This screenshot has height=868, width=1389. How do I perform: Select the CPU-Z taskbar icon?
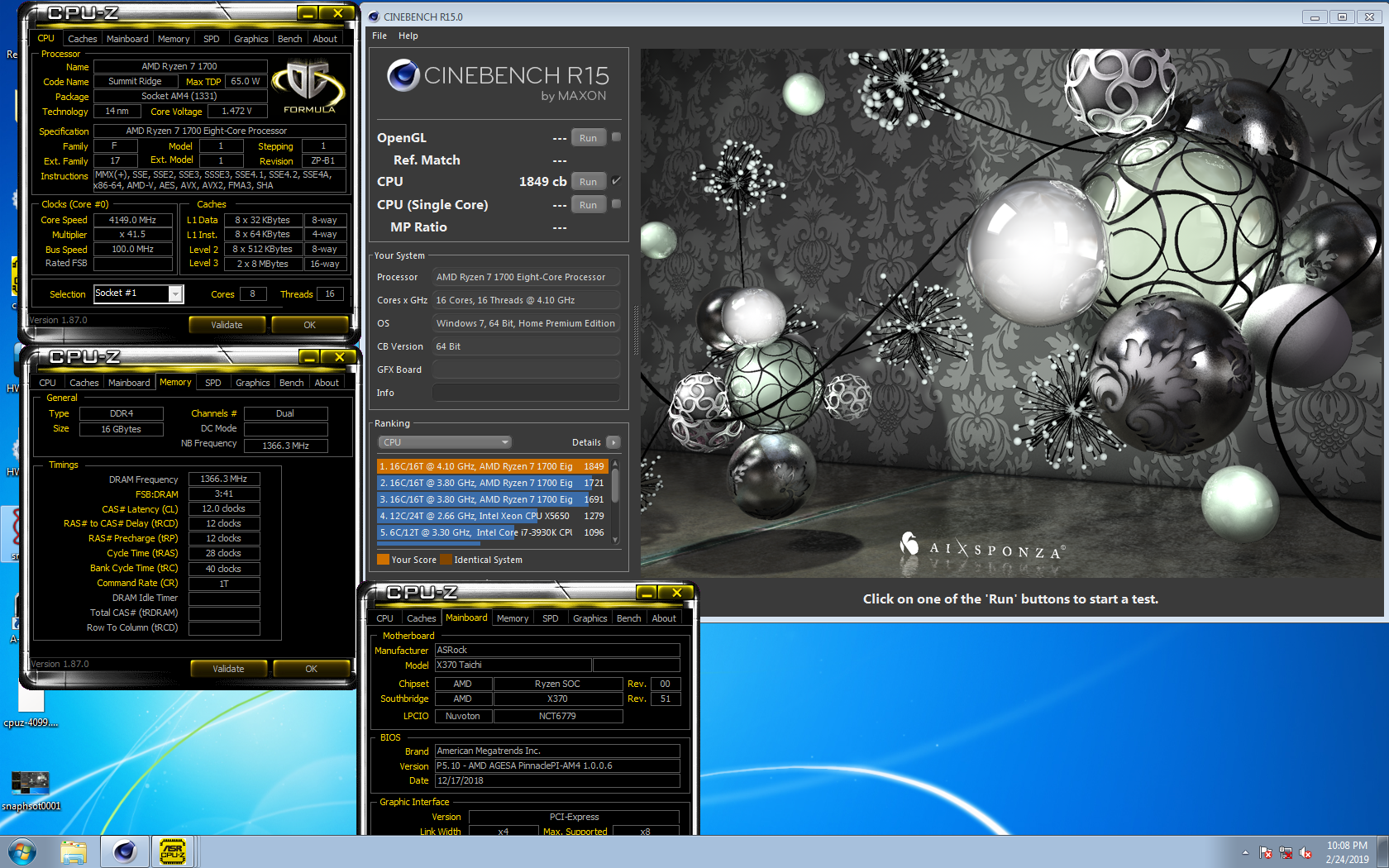pos(173,851)
